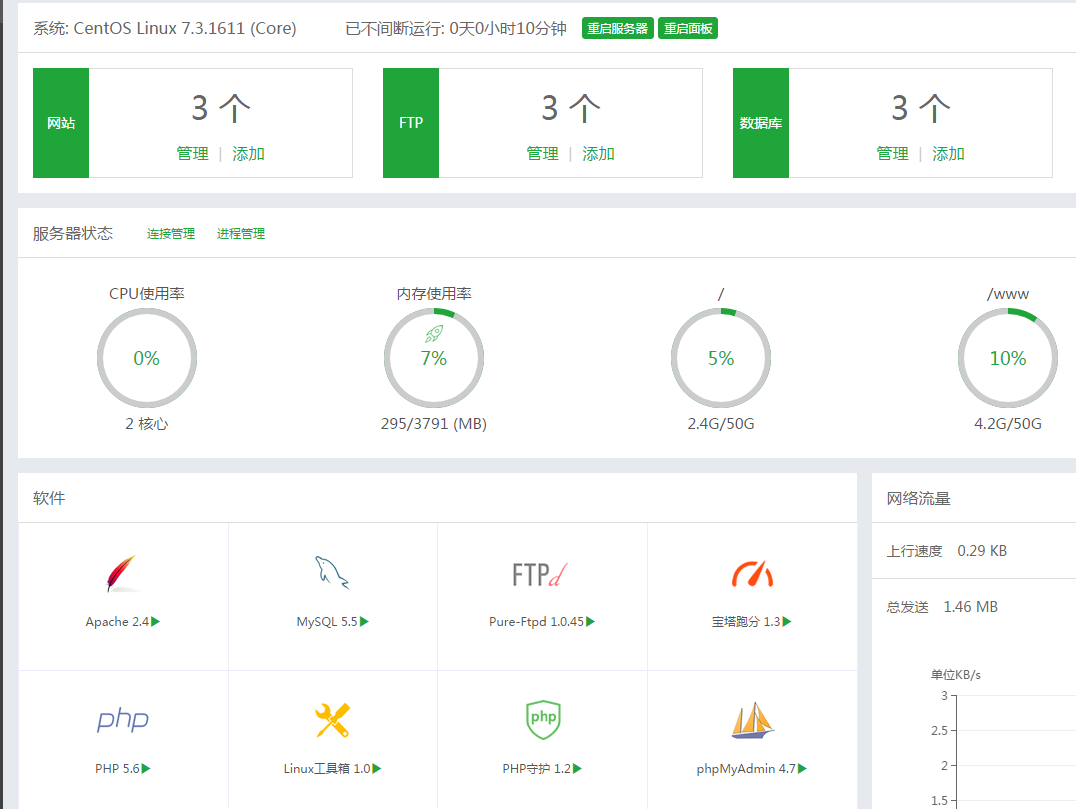Click the MySQL dolphin icon
Viewport: 1076px width, 809px height.
point(332,572)
